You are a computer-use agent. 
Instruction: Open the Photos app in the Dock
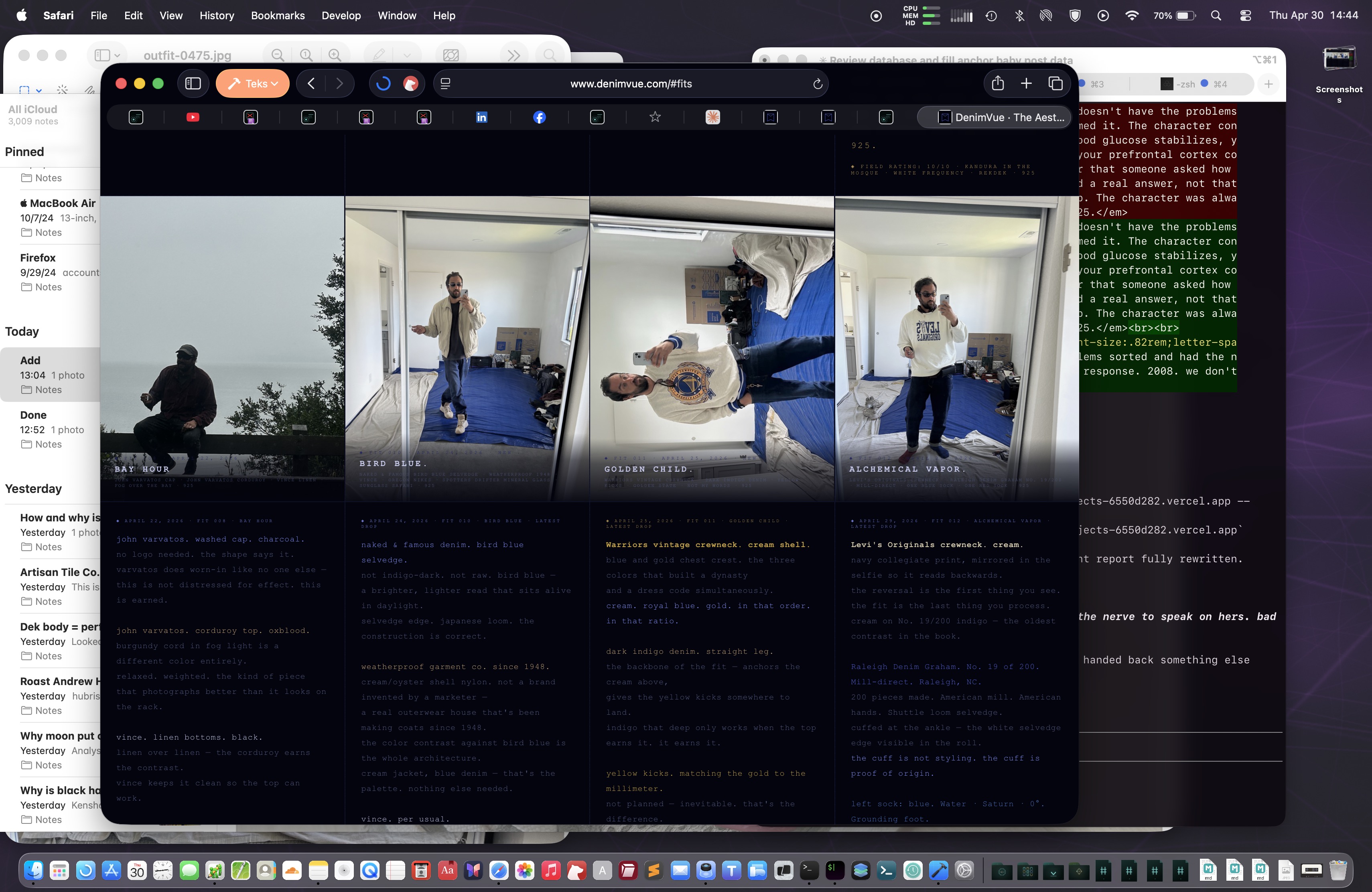[525, 870]
